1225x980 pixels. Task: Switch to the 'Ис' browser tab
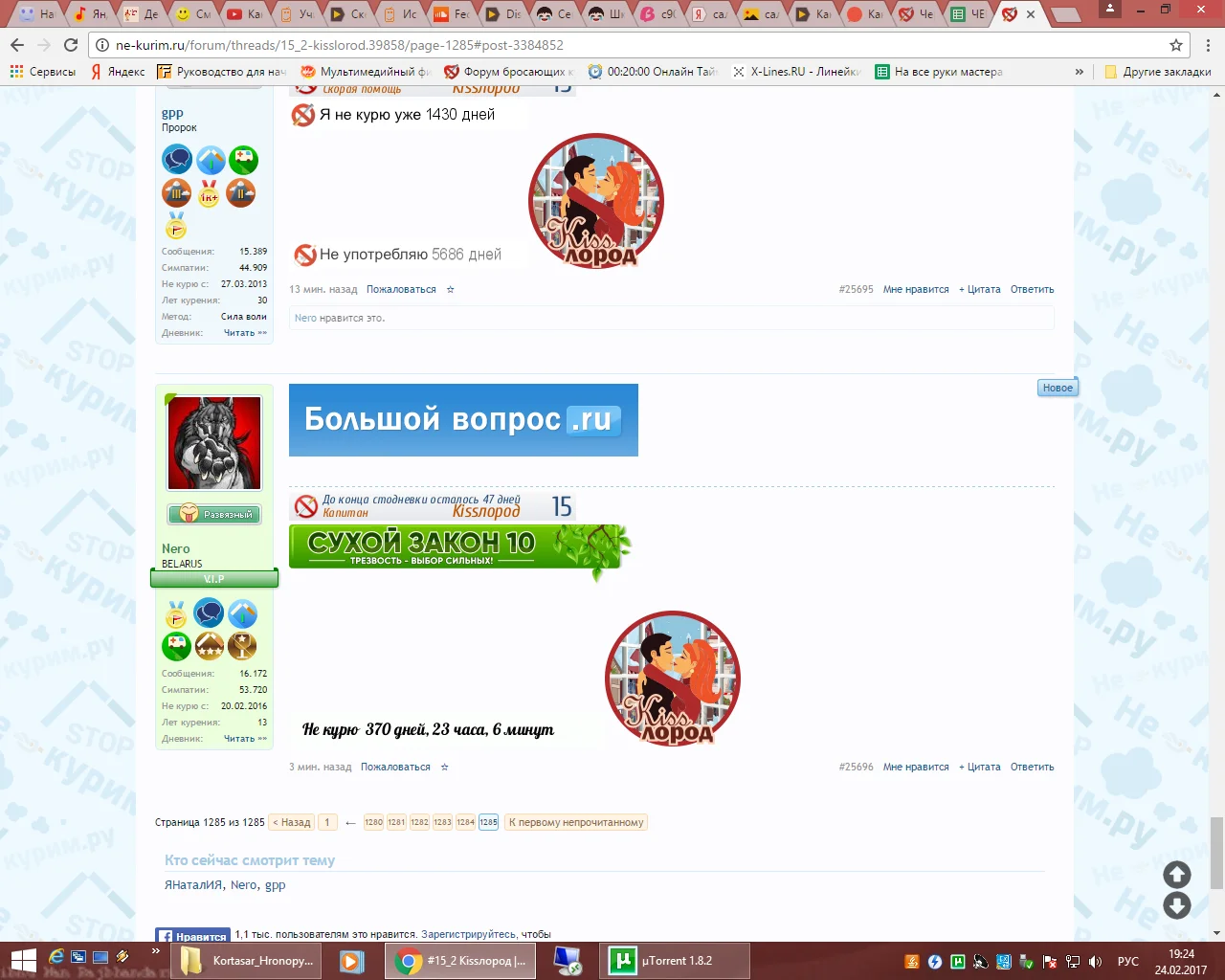[x=401, y=14]
